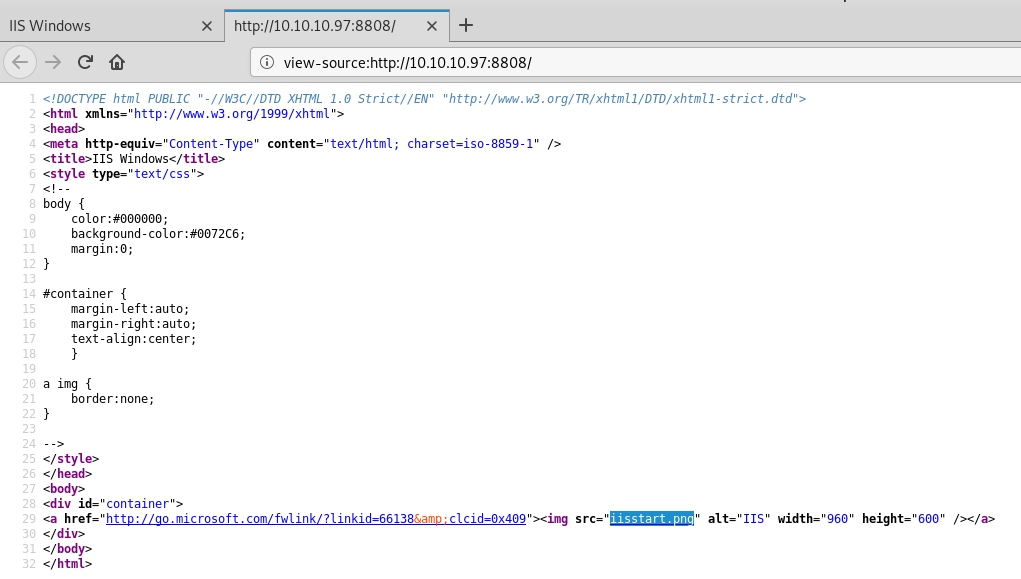Click the margin-left:auto; line
1021x579 pixels.
coord(130,309)
